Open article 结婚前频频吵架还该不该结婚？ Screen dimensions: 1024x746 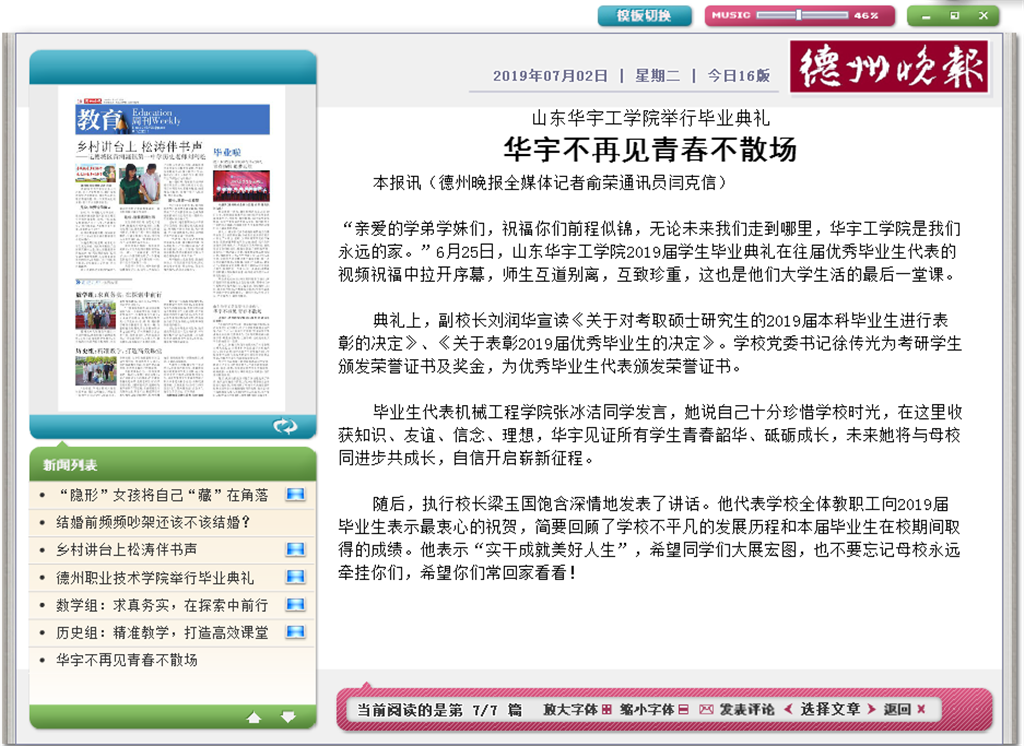[x=152, y=522]
